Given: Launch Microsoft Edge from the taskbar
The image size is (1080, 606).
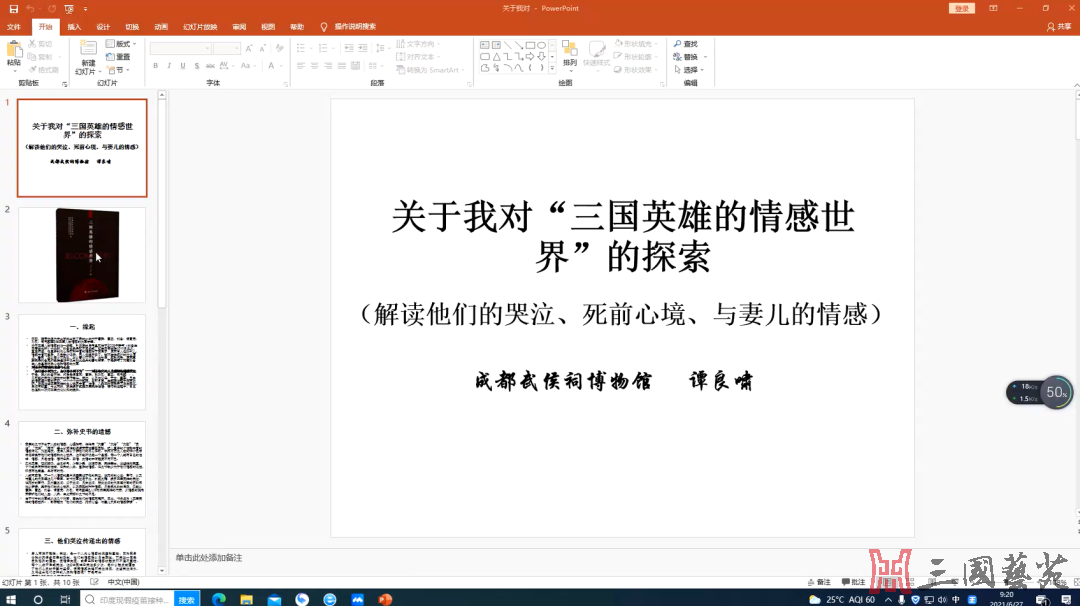Looking at the screenshot, I should [219, 599].
